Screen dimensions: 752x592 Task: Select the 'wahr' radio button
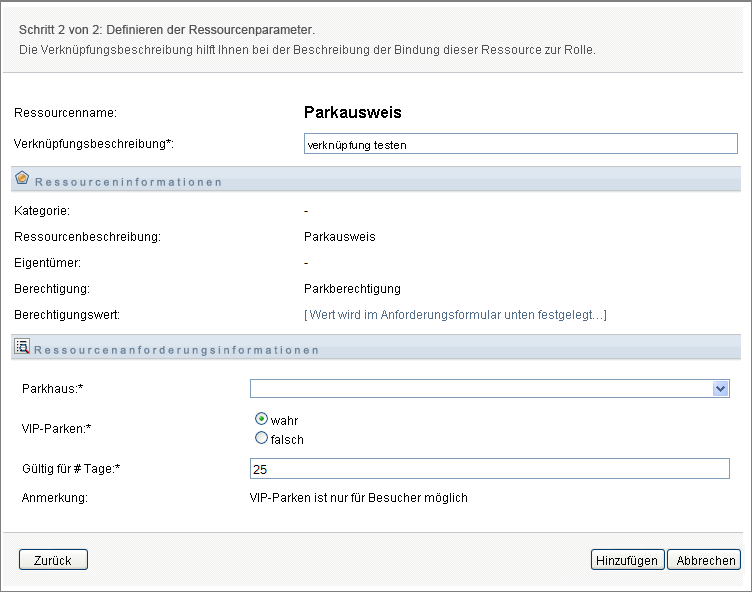coord(262,420)
